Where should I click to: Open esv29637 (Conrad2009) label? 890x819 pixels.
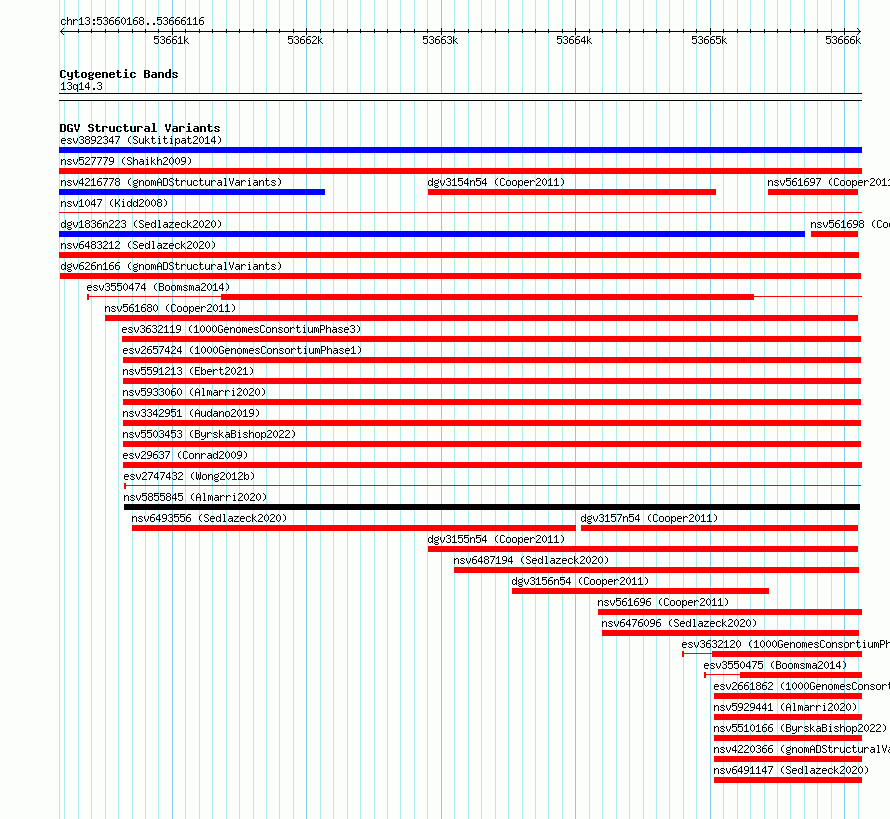click(185, 455)
